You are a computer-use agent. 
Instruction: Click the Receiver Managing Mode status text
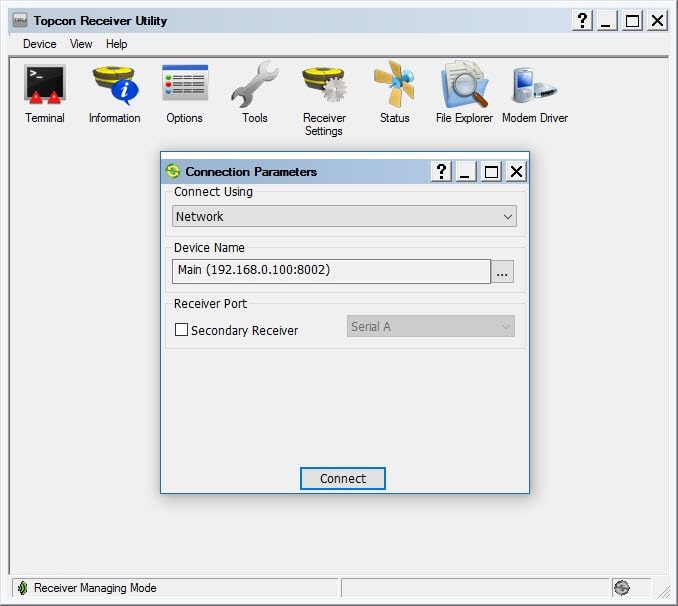coord(95,588)
